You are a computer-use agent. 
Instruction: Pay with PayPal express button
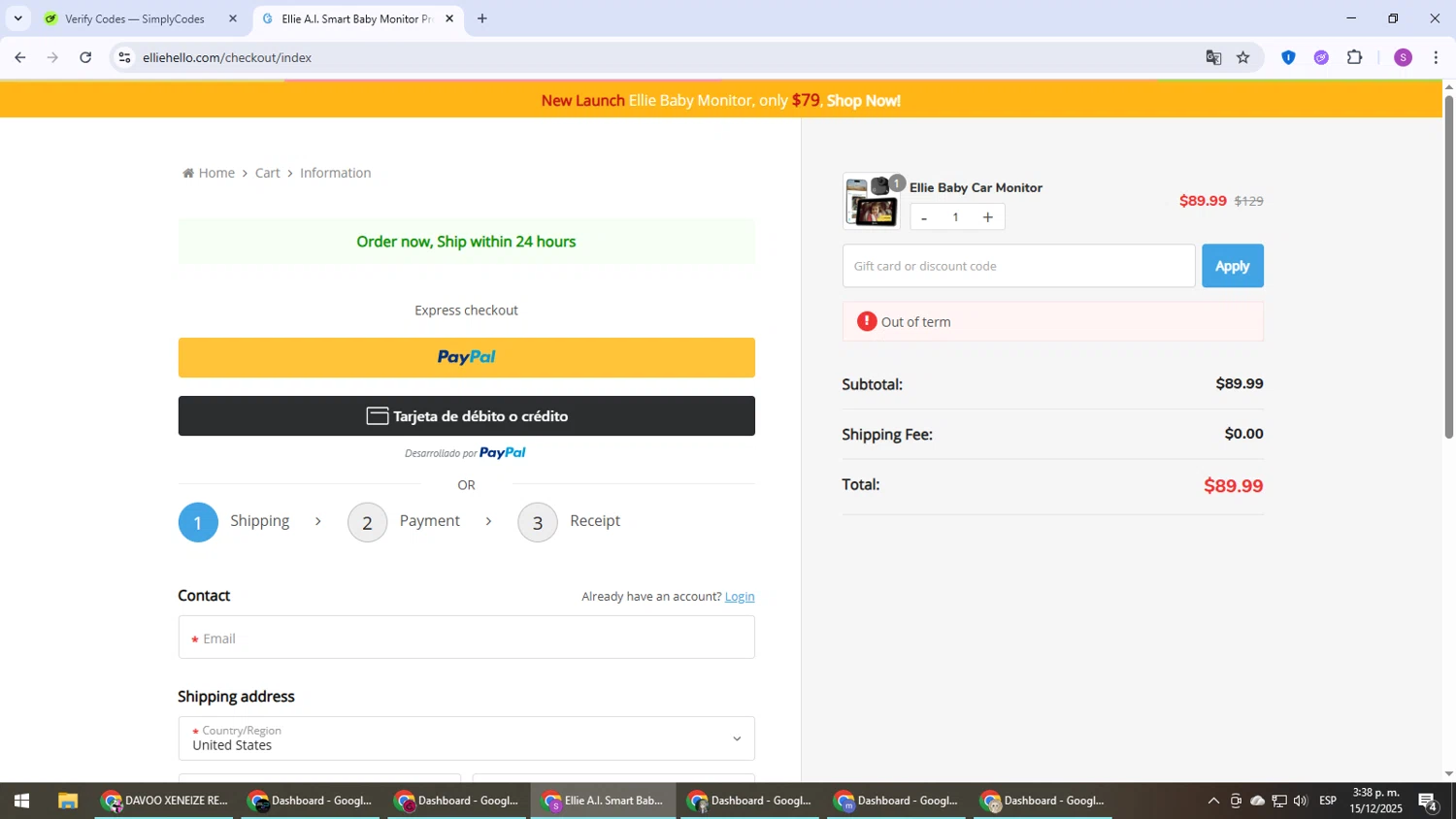pyautogui.click(x=466, y=357)
